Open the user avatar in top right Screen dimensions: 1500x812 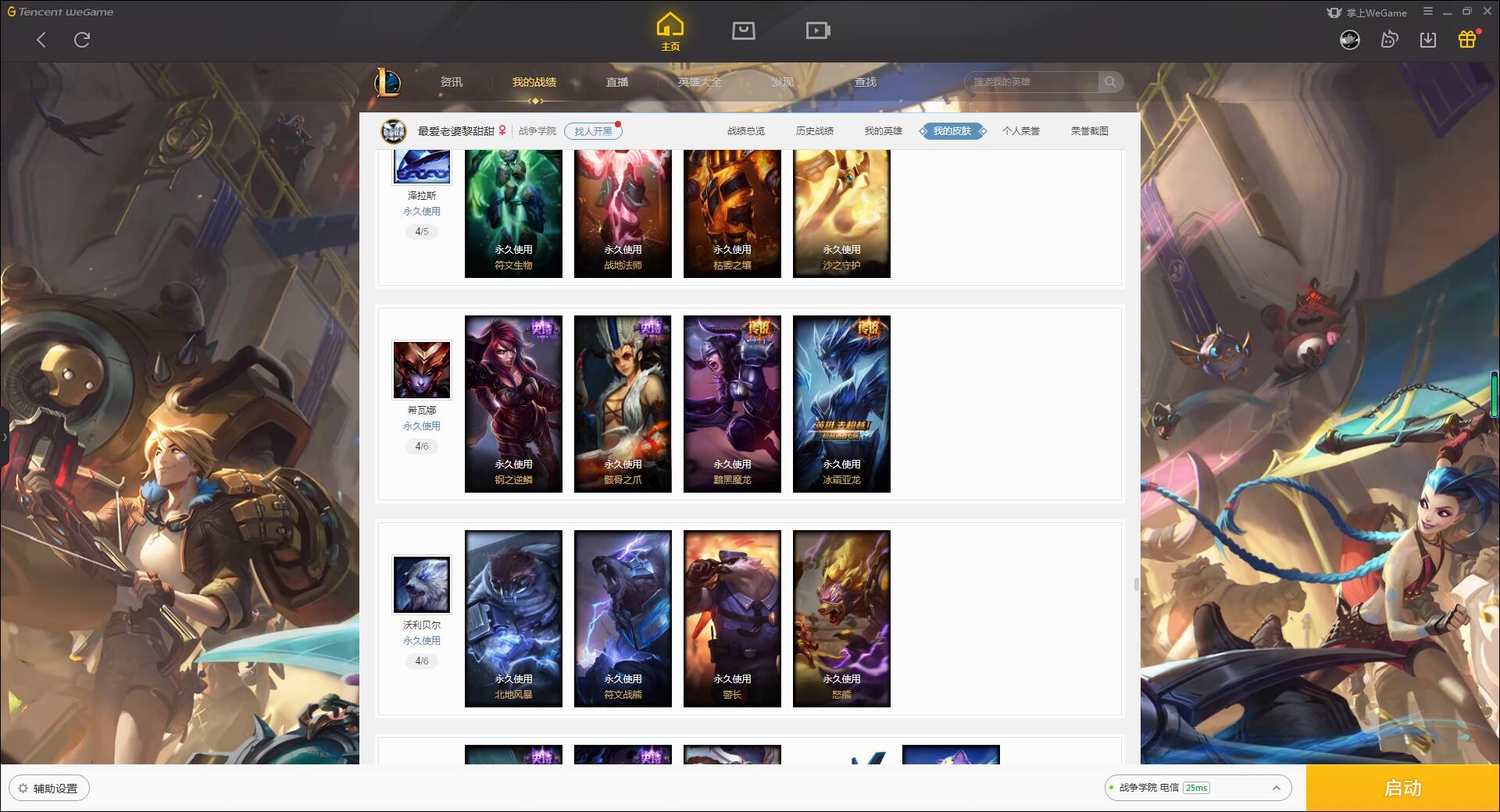(1350, 39)
